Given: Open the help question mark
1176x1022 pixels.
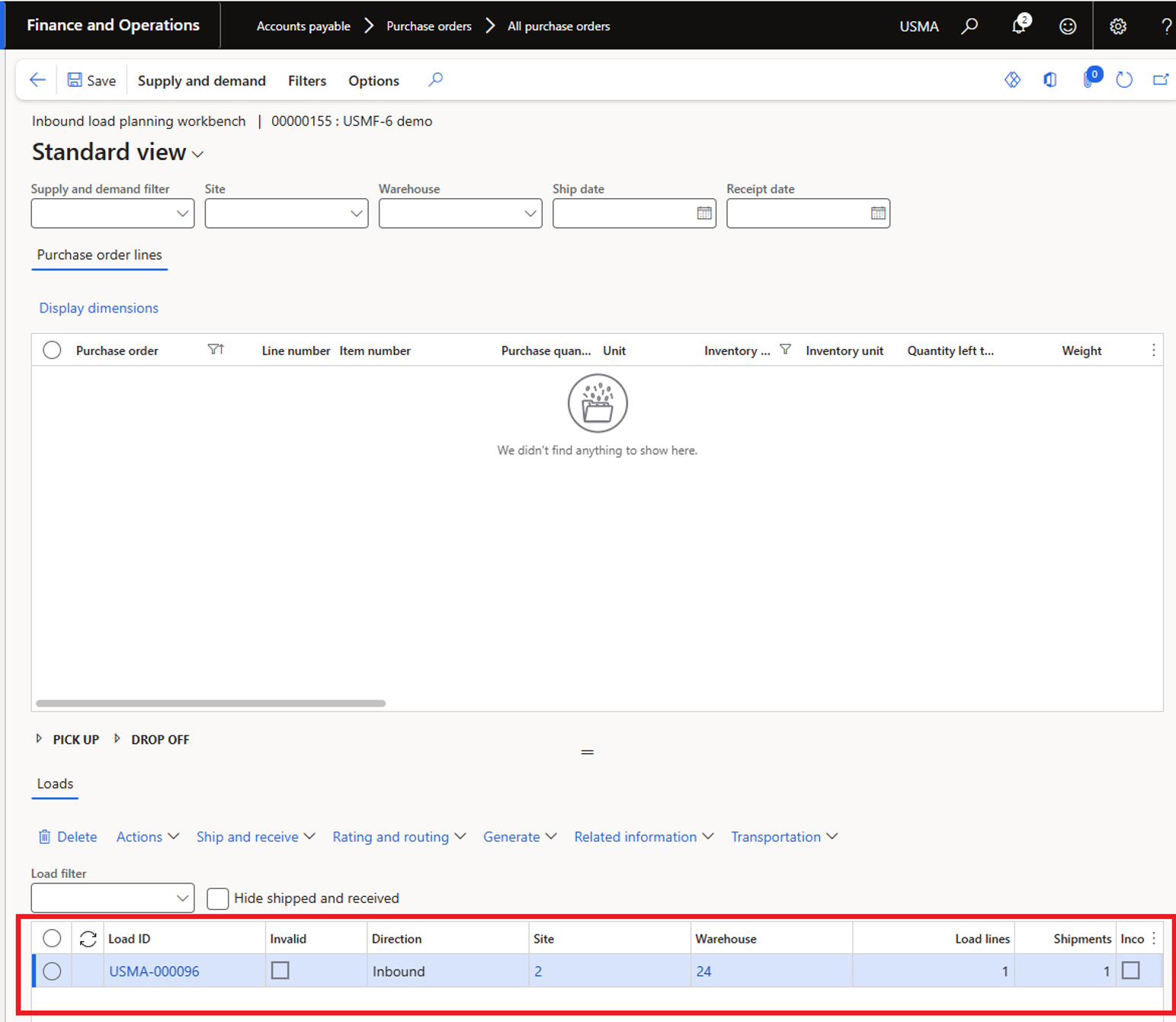Looking at the screenshot, I should pyautogui.click(x=1166, y=26).
